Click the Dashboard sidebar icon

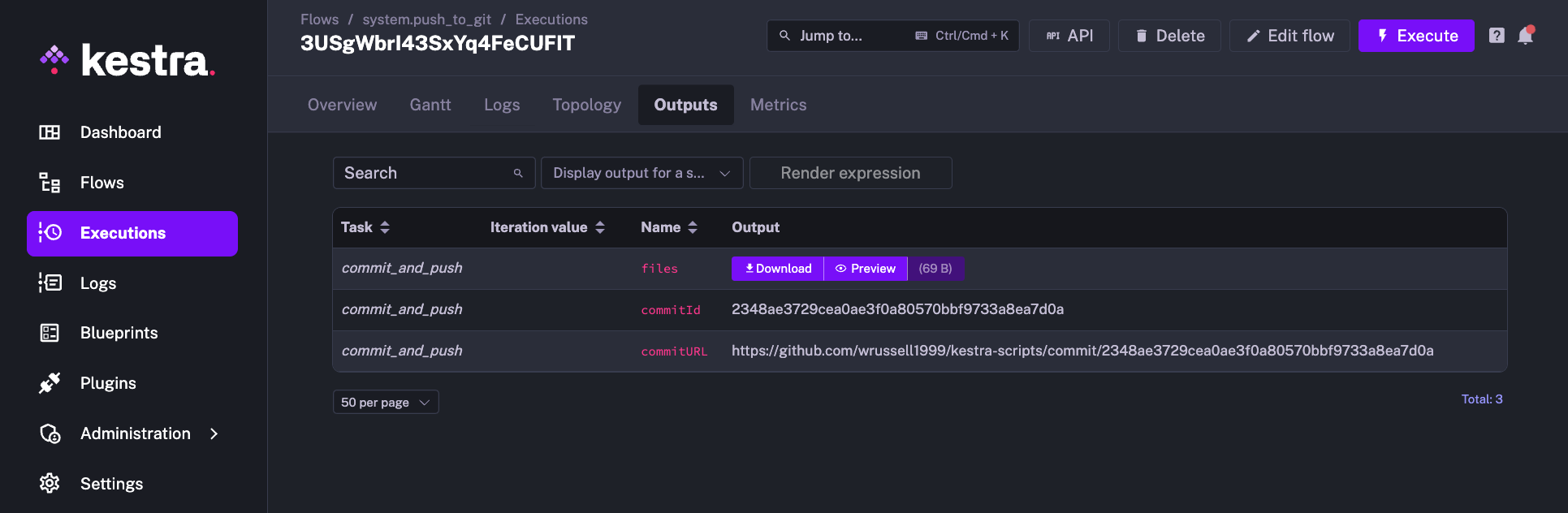[50, 132]
